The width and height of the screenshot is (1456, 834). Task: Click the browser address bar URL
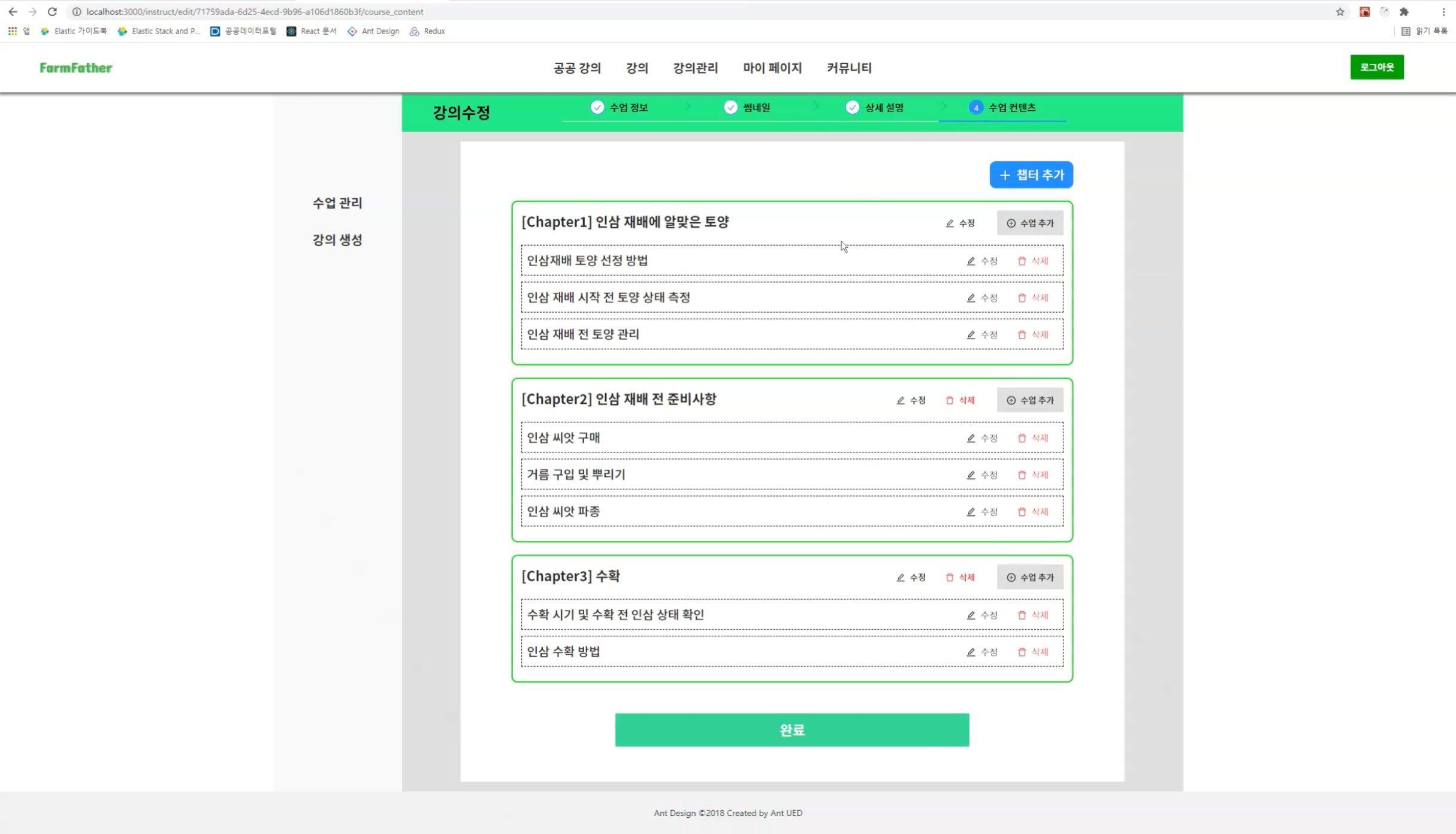[255, 12]
